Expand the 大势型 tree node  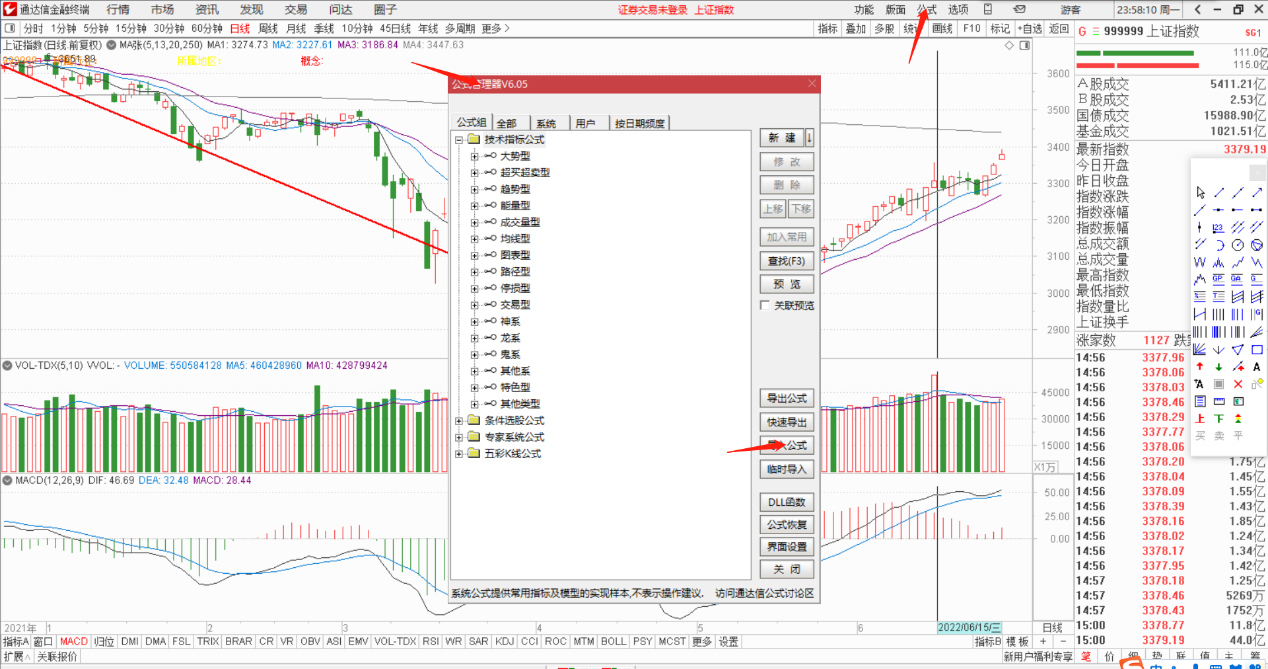tap(475, 156)
